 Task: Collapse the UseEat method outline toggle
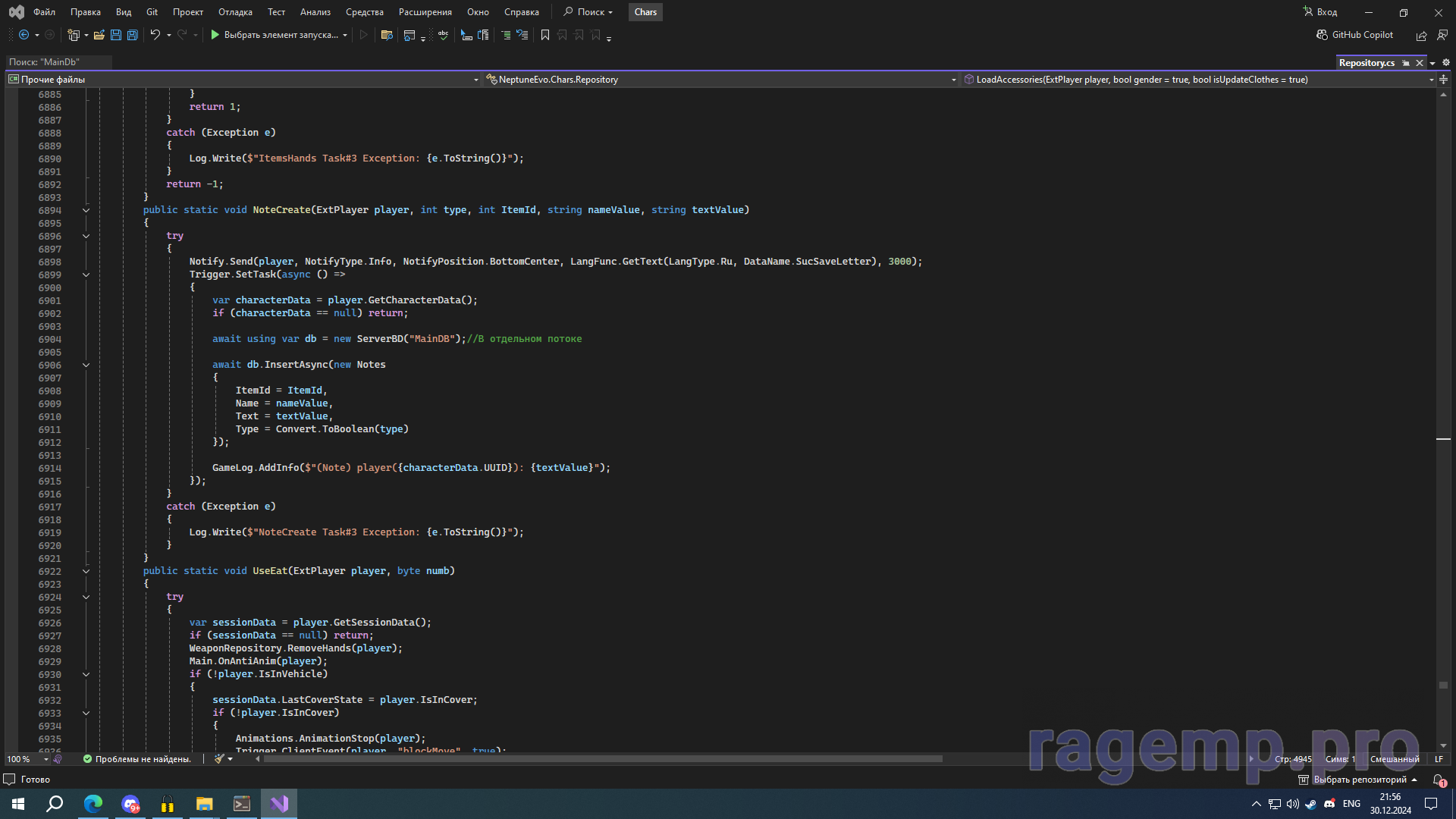(x=86, y=571)
